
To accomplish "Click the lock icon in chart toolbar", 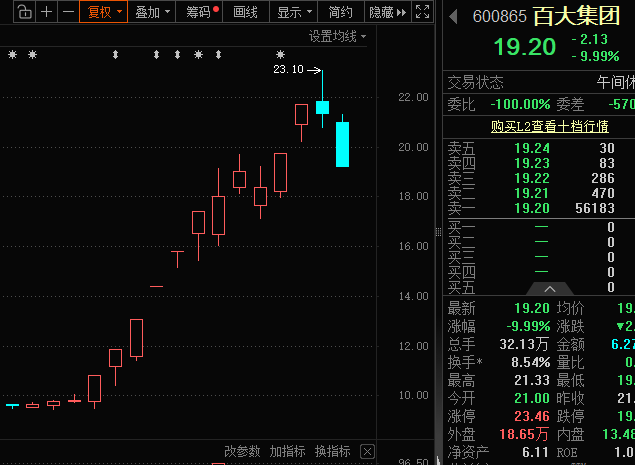I will tap(25, 12).
